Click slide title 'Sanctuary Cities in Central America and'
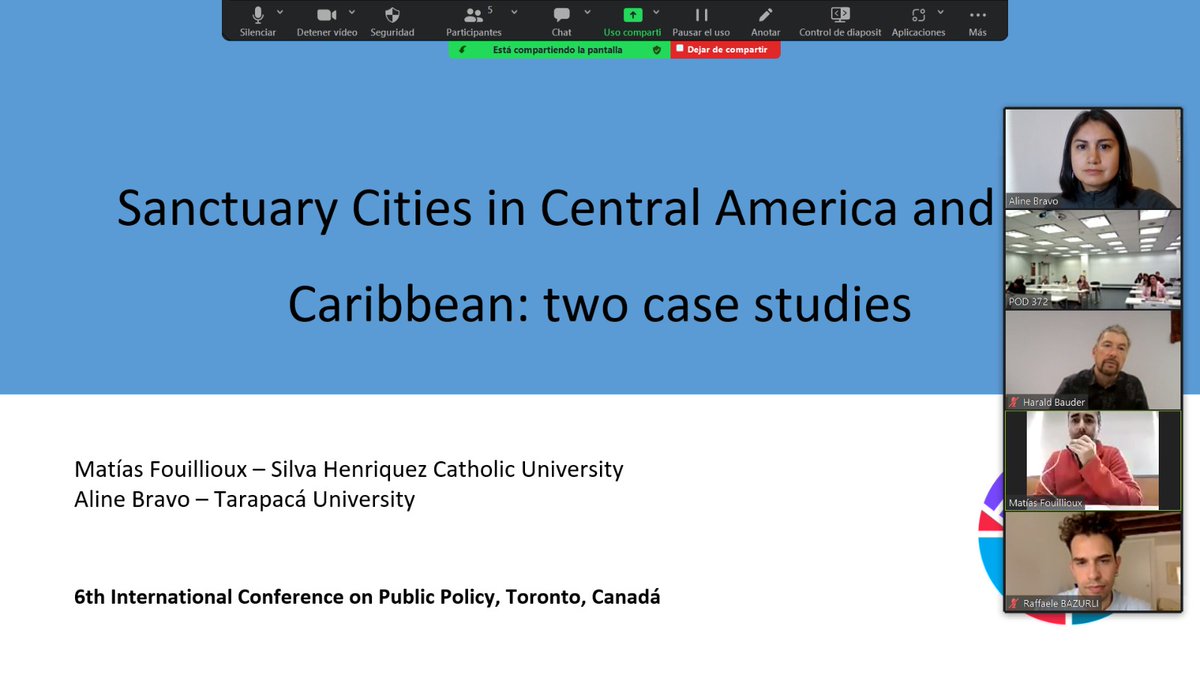 click(555, 209)
